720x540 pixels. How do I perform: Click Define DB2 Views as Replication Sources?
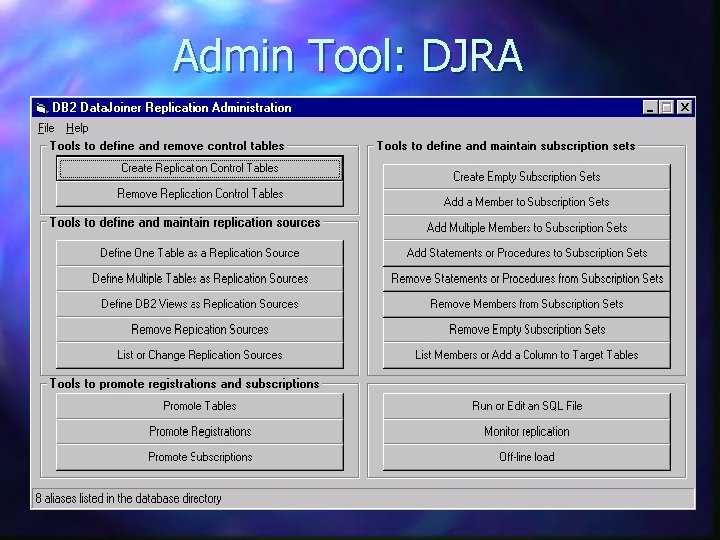point(200,304)
